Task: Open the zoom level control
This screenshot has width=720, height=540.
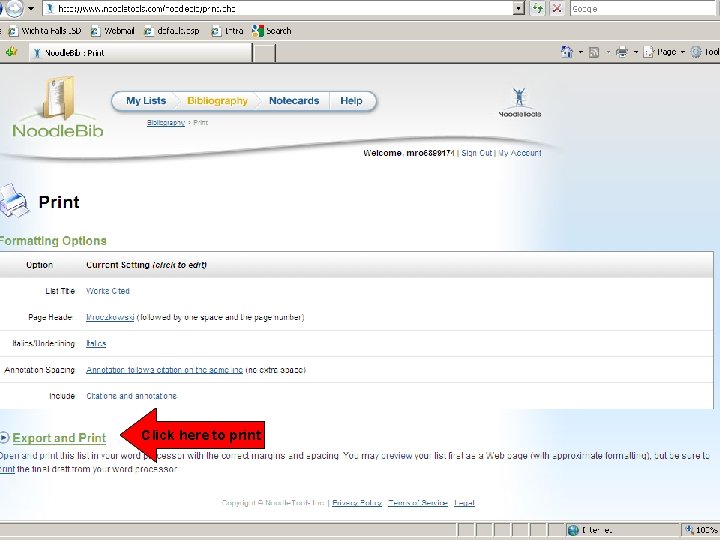Action: [x=701, y=530]
